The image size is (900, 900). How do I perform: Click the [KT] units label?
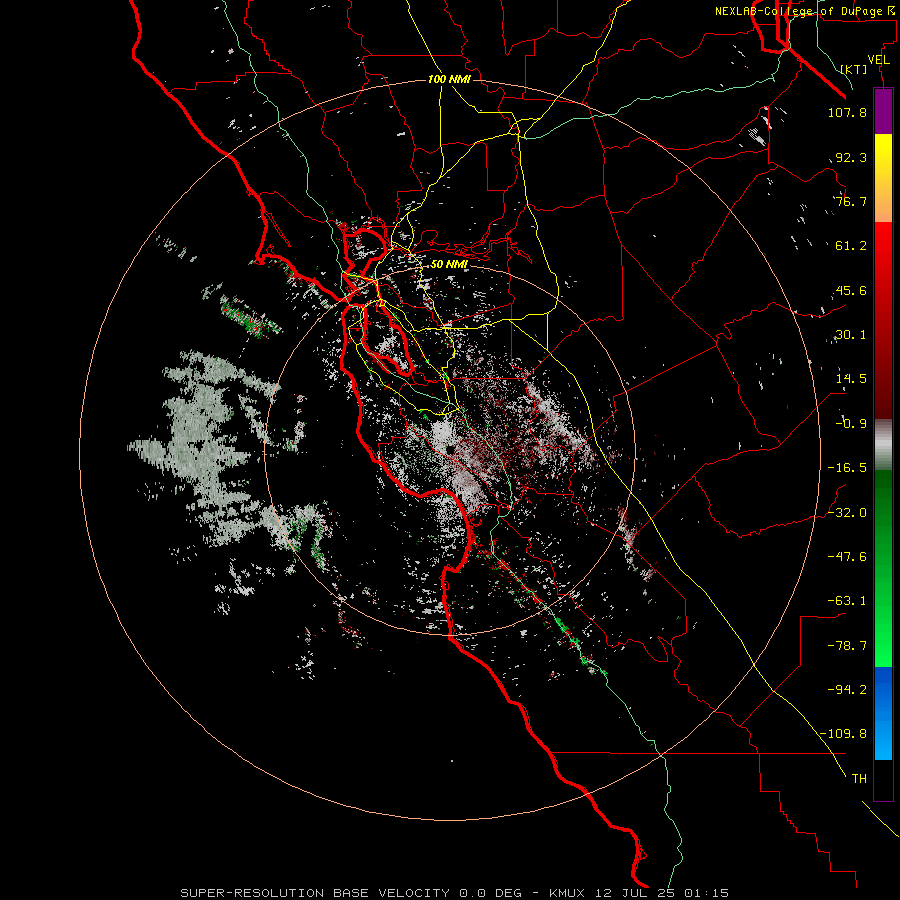(x=854, y=69)
